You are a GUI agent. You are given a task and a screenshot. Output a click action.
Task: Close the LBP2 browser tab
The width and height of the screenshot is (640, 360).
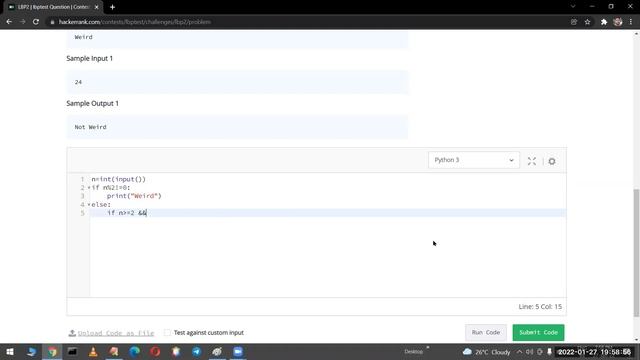(x=96, y=7)
